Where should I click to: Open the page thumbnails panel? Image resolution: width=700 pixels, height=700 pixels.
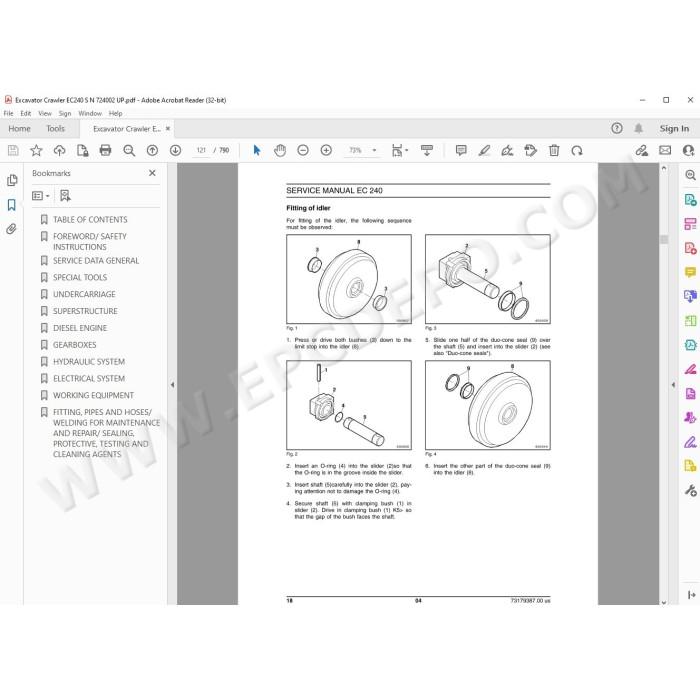[x=12, y=180]
